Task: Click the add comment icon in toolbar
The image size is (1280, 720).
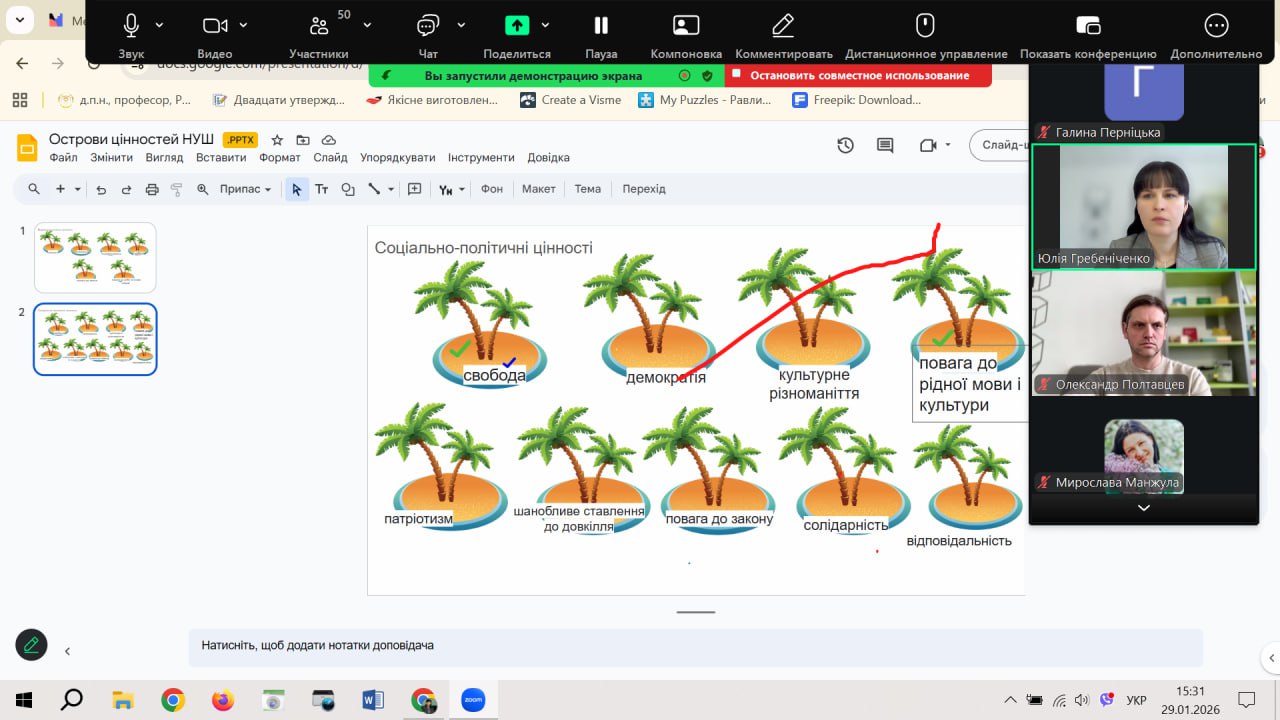Action: pyautogui.click(x=415, y=189)
